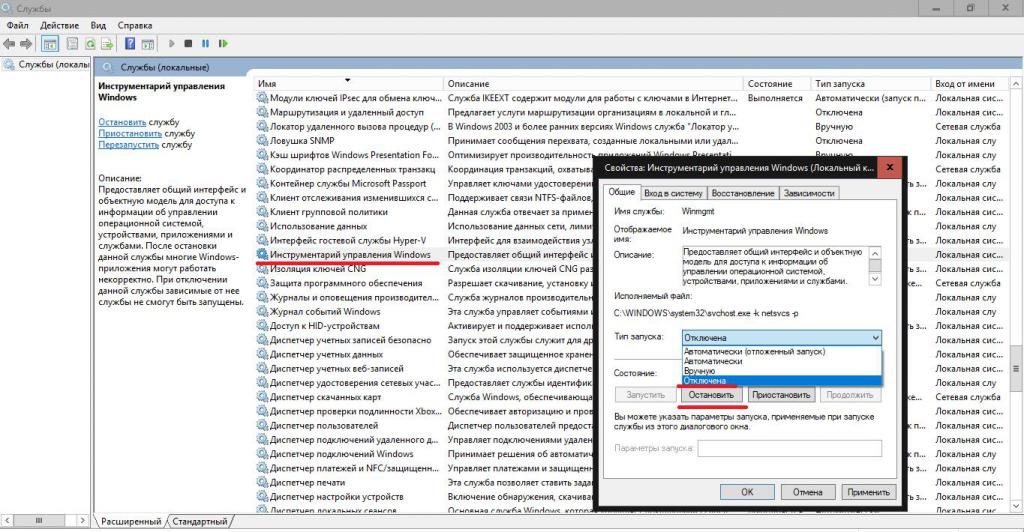Screen dimensions: 1024x532
Task: Click the Export list toolbar icon
Action: pos(107,44)
